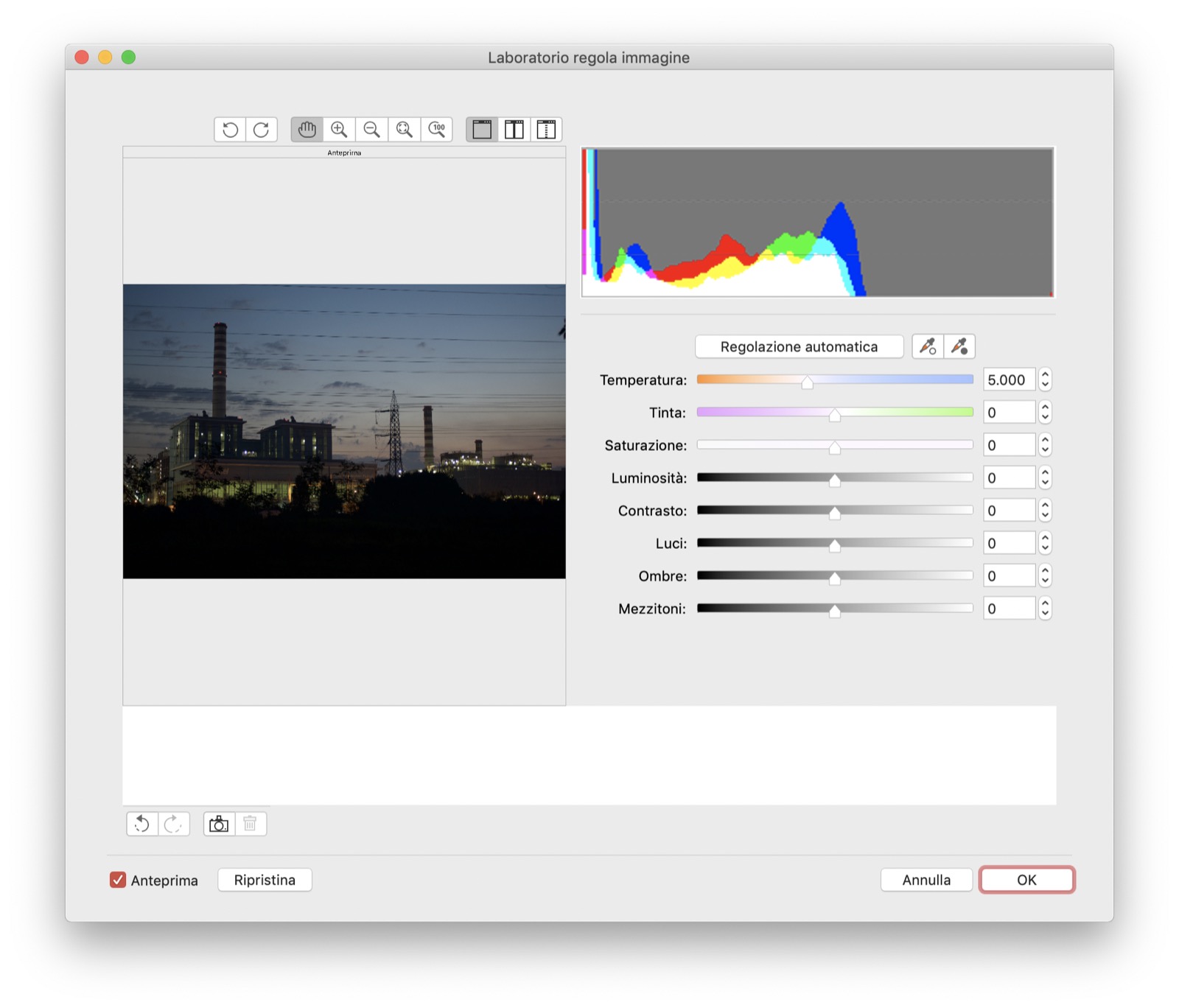Switch to split before-after preview mode
The width and height of the screenshot is (1179, 1008).
pyautogui.click(x=546, y=130)
